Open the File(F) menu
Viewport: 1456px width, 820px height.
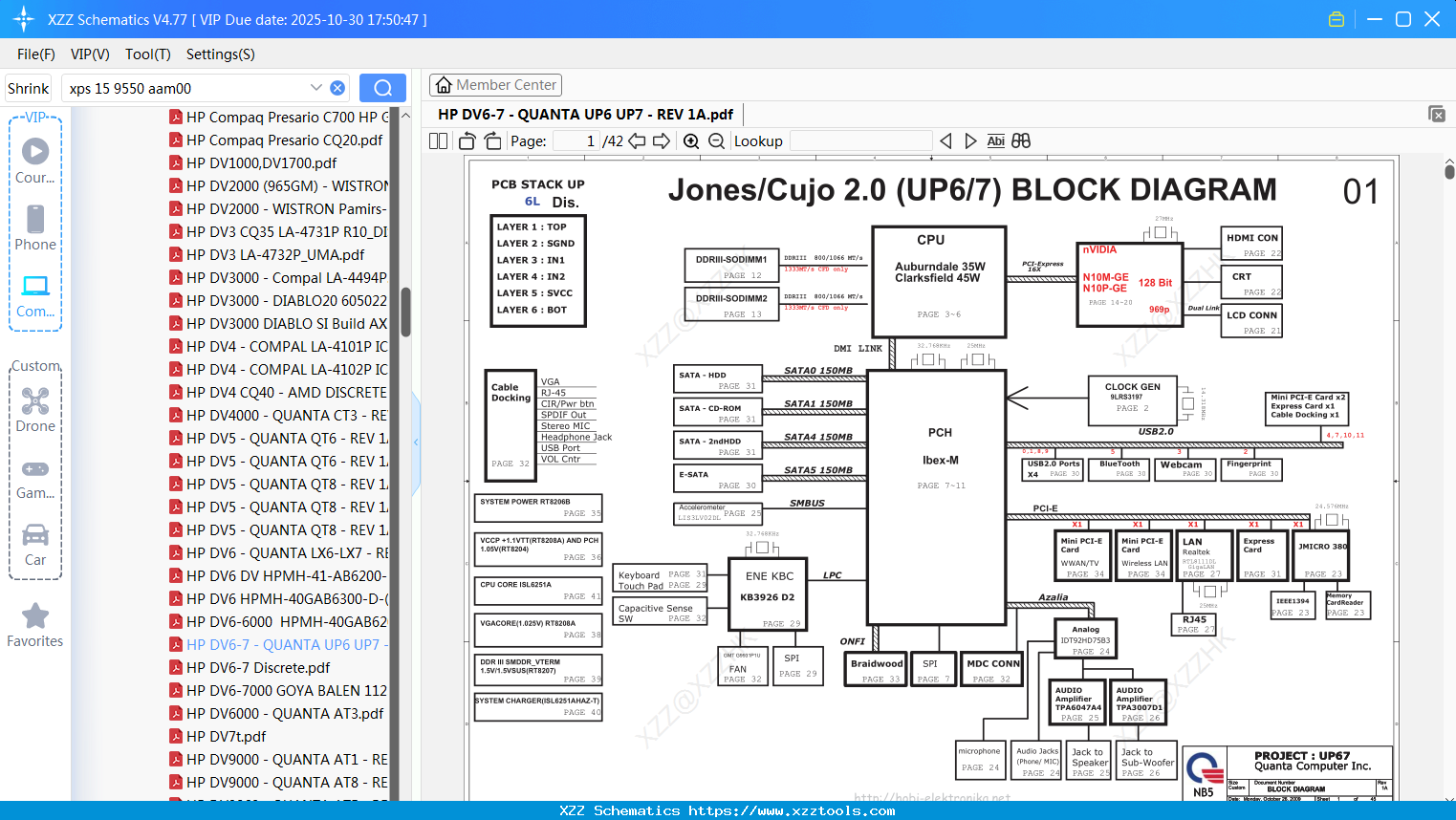pos(36,54)
